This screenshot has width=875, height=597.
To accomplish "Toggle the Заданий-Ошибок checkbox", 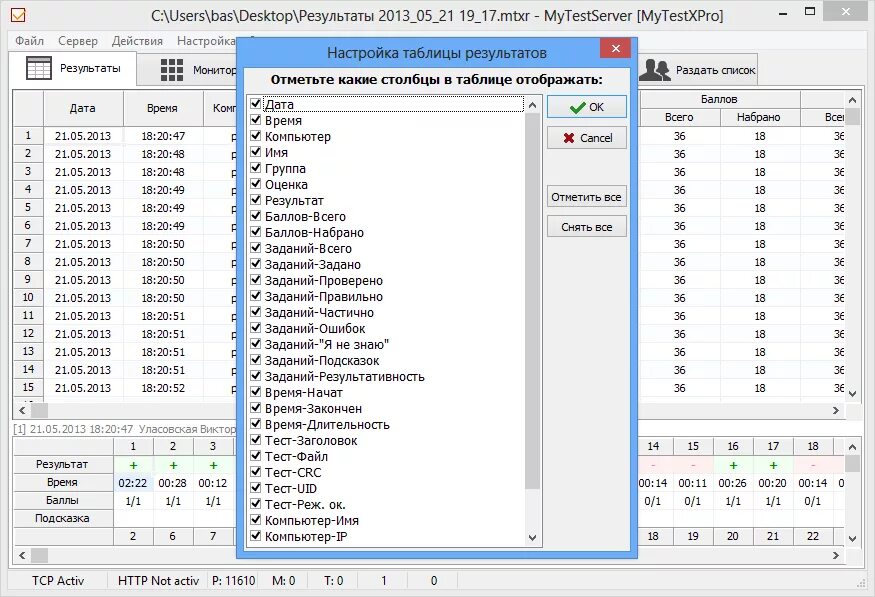I will click(x=256, y=328).
